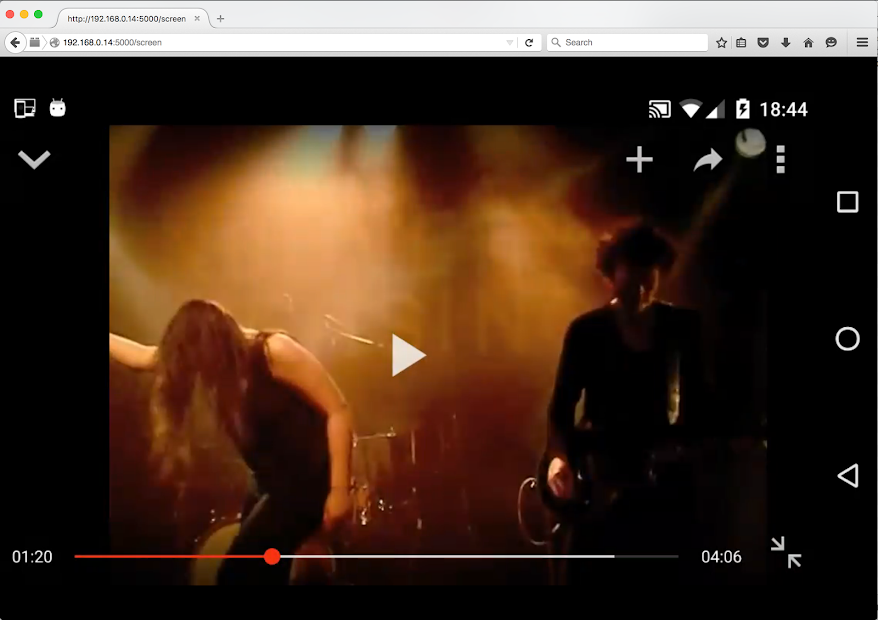Image resolution: width=878 pixels, height=620 pixels.
Task: Open the Pocket save menu icon
Action: 762,42
